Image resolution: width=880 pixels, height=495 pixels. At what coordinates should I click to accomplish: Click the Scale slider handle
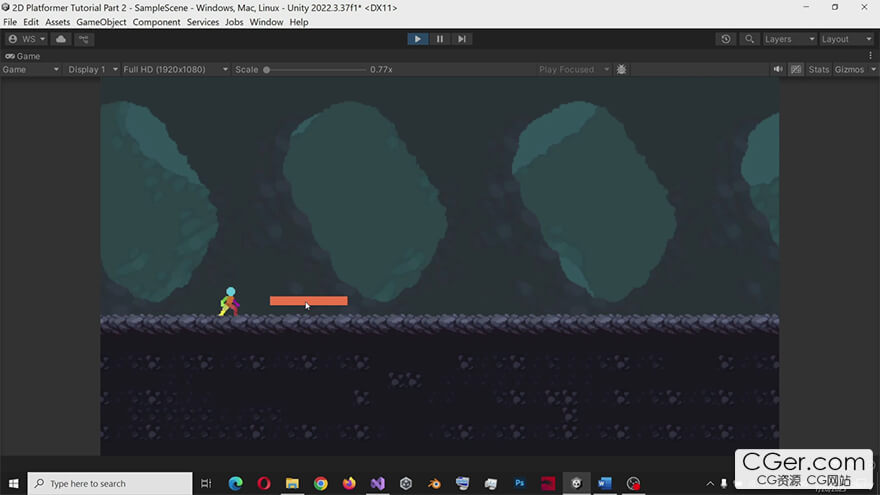267,70
